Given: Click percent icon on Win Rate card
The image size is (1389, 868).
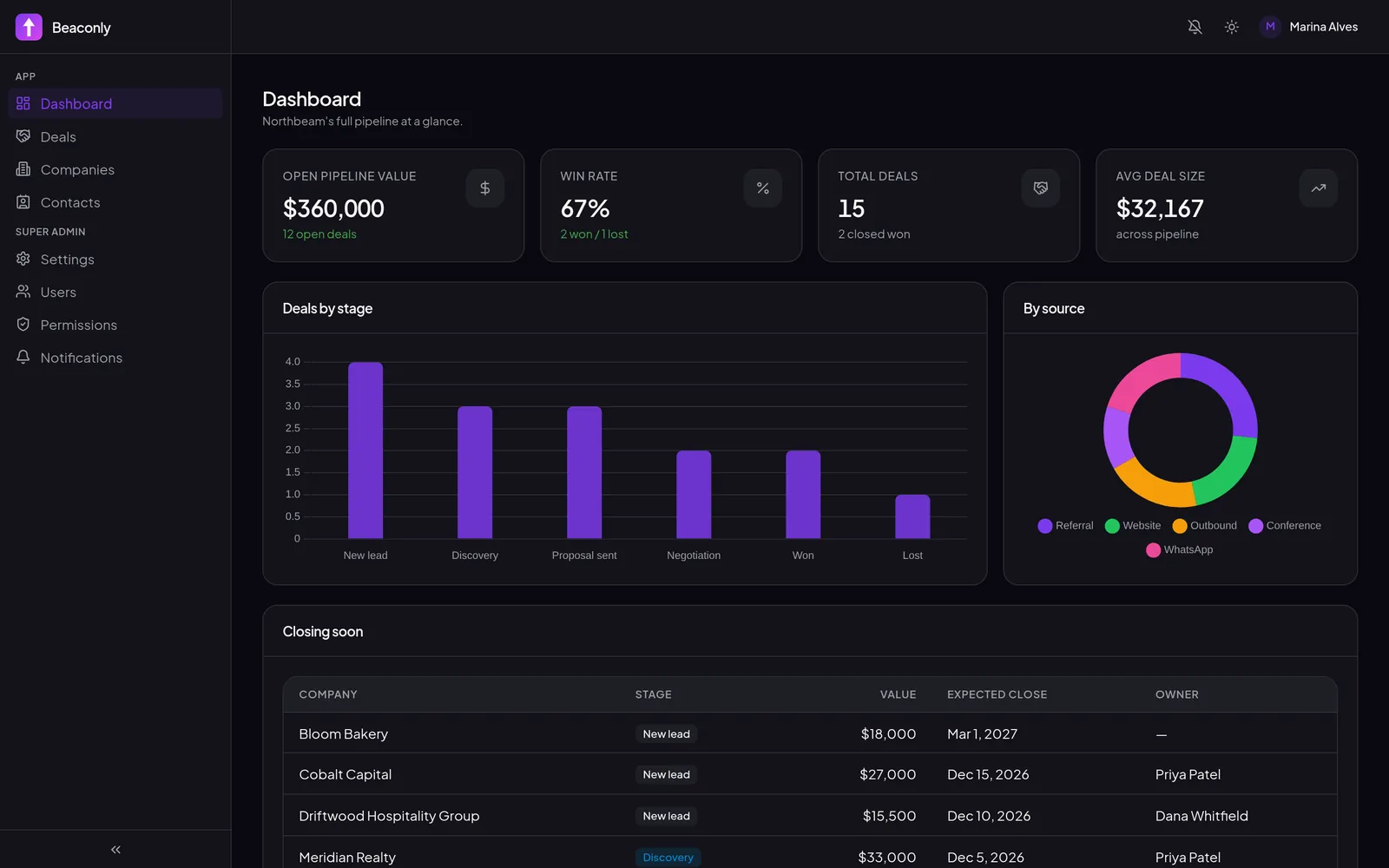Looking at the screenshot, I should (763, 188).
